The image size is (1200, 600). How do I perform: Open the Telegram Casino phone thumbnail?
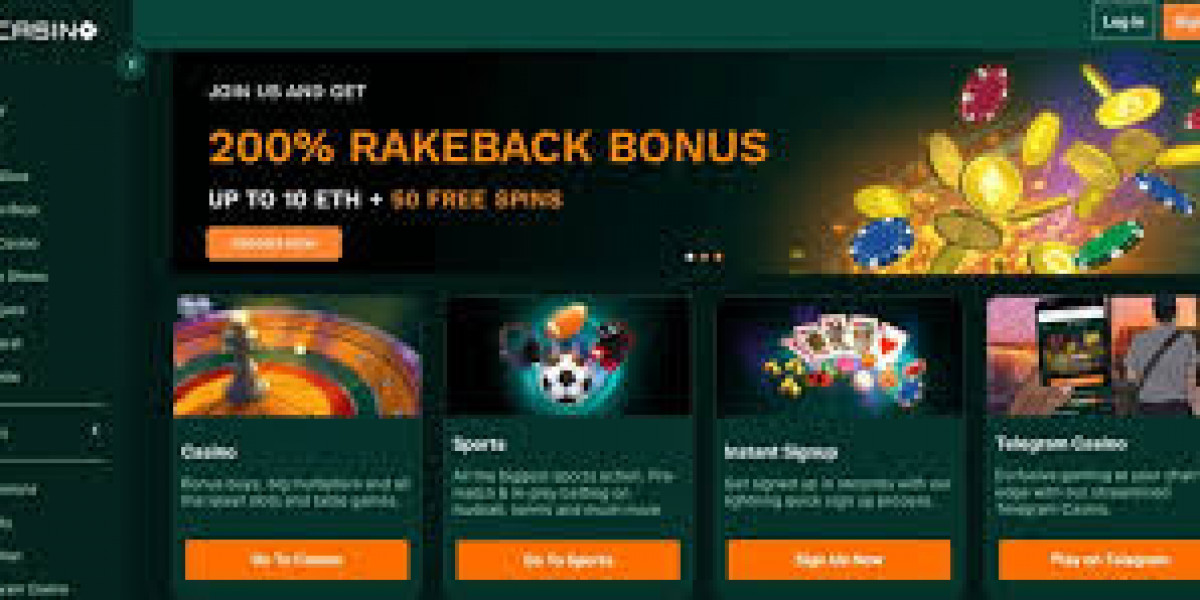(1093, 355)
